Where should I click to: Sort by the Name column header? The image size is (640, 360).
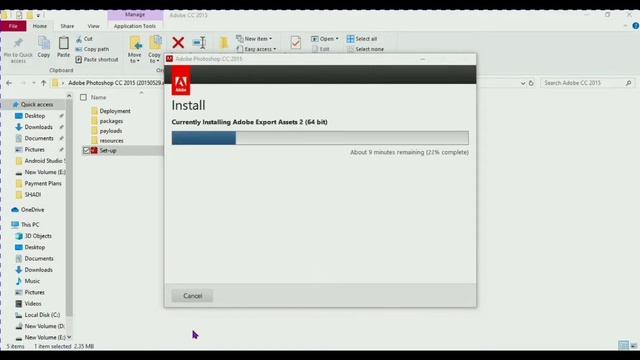click(98, 98)
